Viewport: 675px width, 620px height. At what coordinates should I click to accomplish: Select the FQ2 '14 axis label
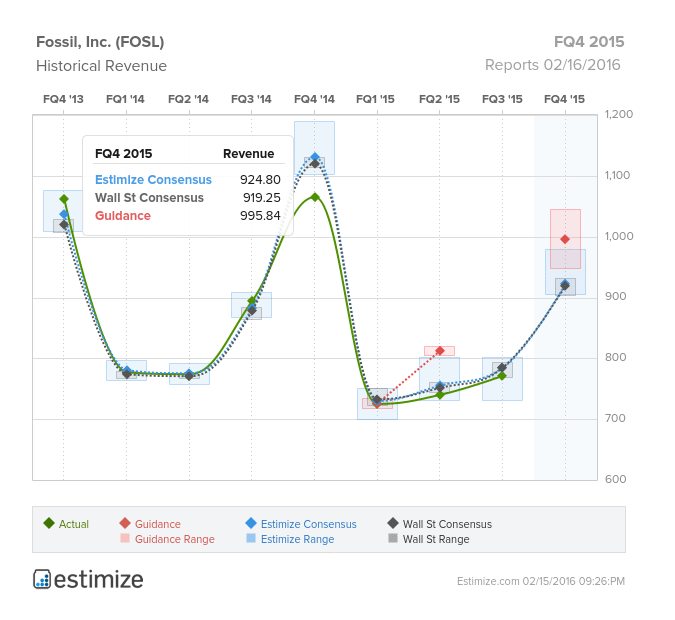pyautogui.click(x=188, y=99)
